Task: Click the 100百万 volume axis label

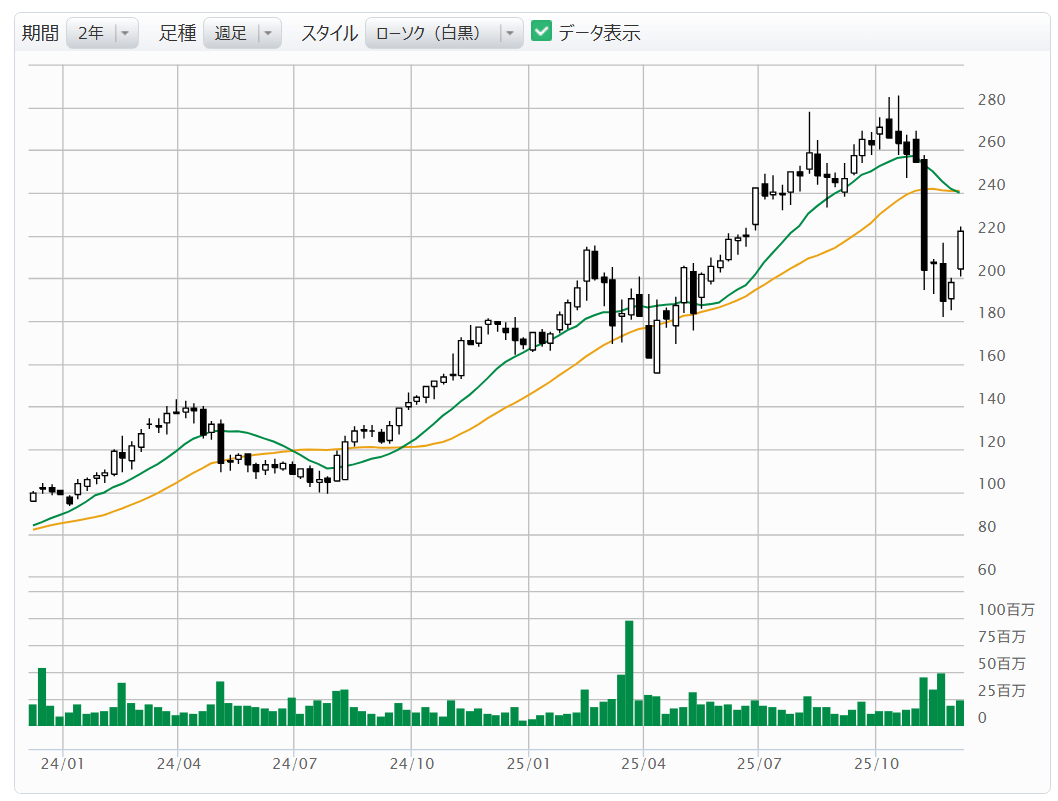Action: (1005, 609)
